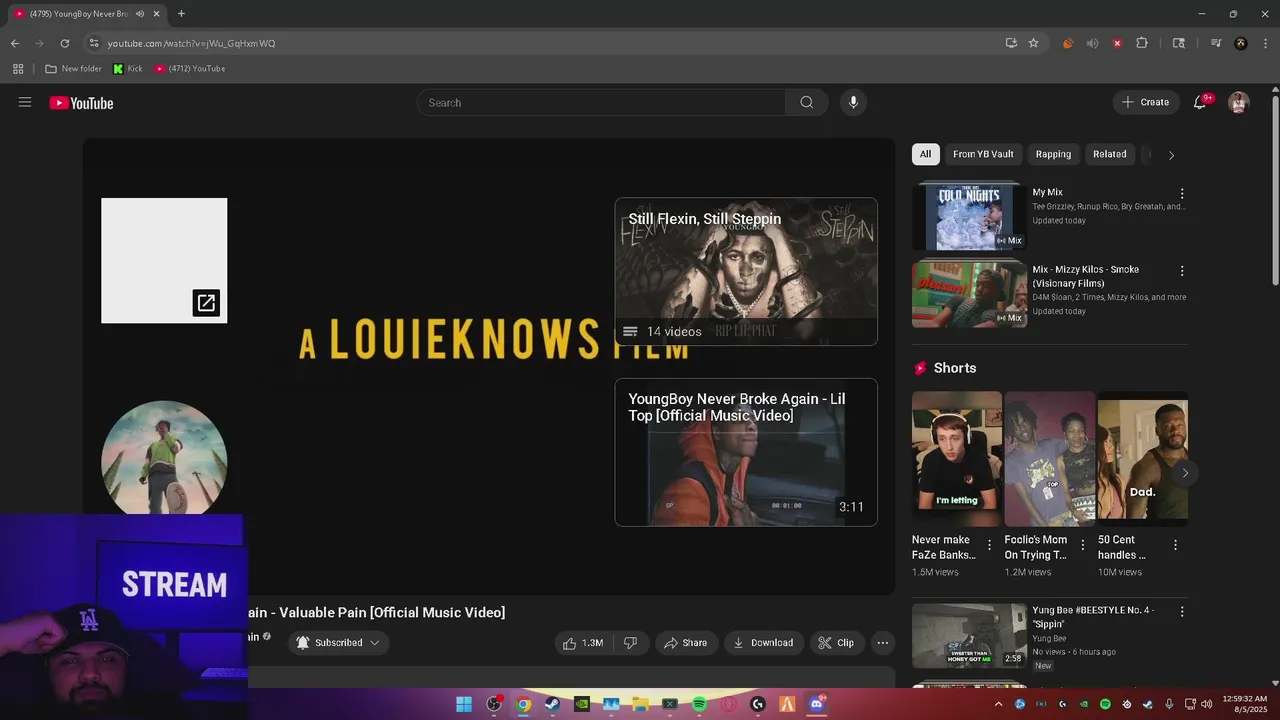Open options for the My Mix item
Viewport: 1280px width, 720px height.
1182,193
